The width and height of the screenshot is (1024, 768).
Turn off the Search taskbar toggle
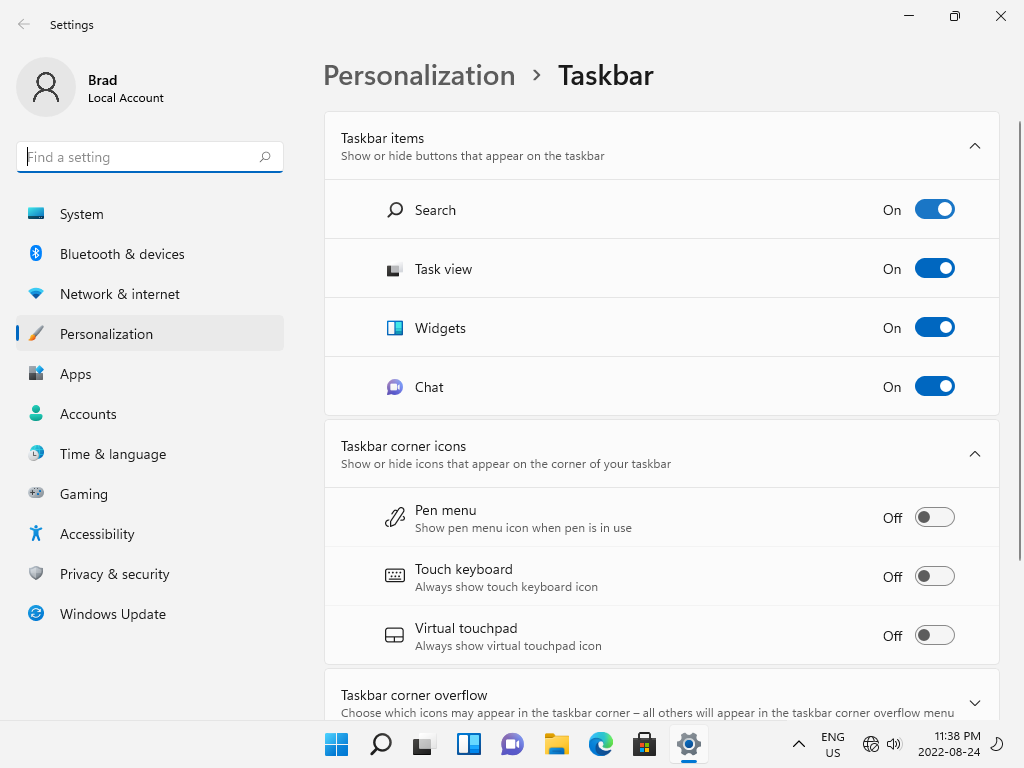click(934, 209)
